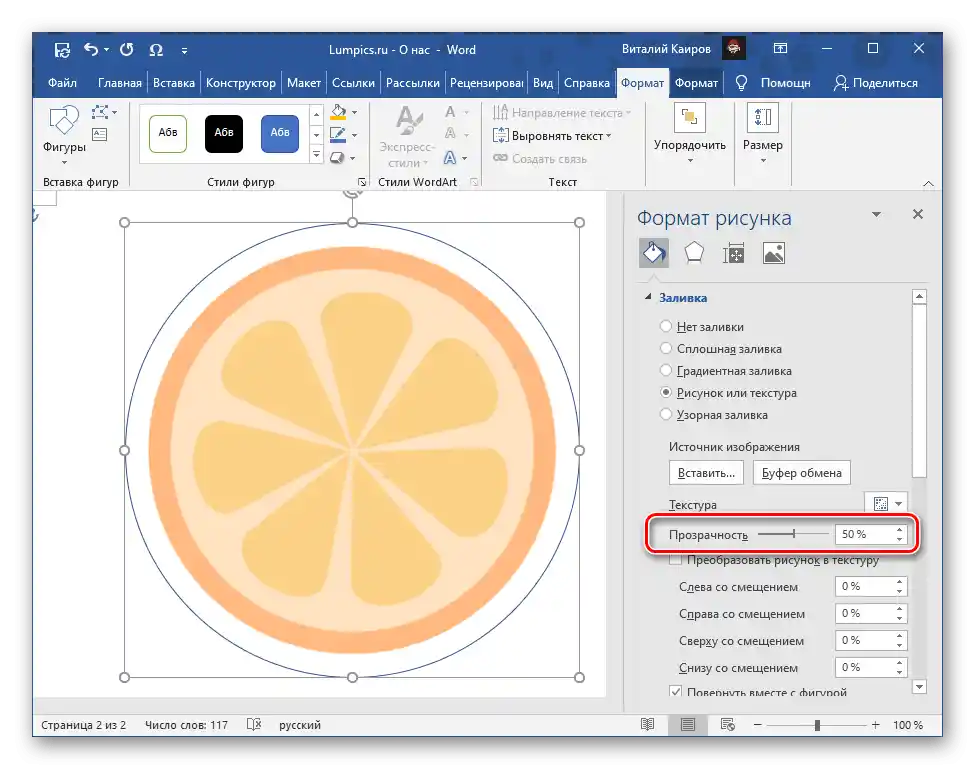The image size is (975, 769).
Task: Select the 'Нет заливки' radio option
Action: [x=666, y=327]
